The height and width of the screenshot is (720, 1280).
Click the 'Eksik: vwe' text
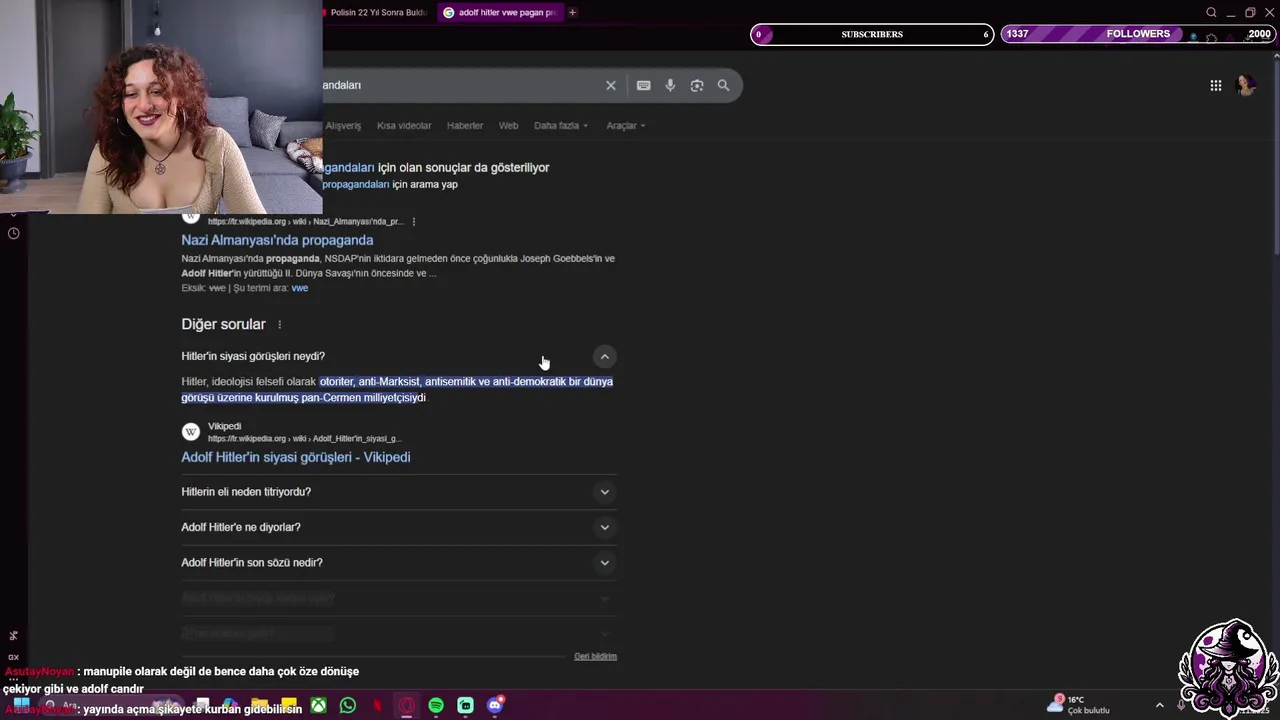click(204, 288)
